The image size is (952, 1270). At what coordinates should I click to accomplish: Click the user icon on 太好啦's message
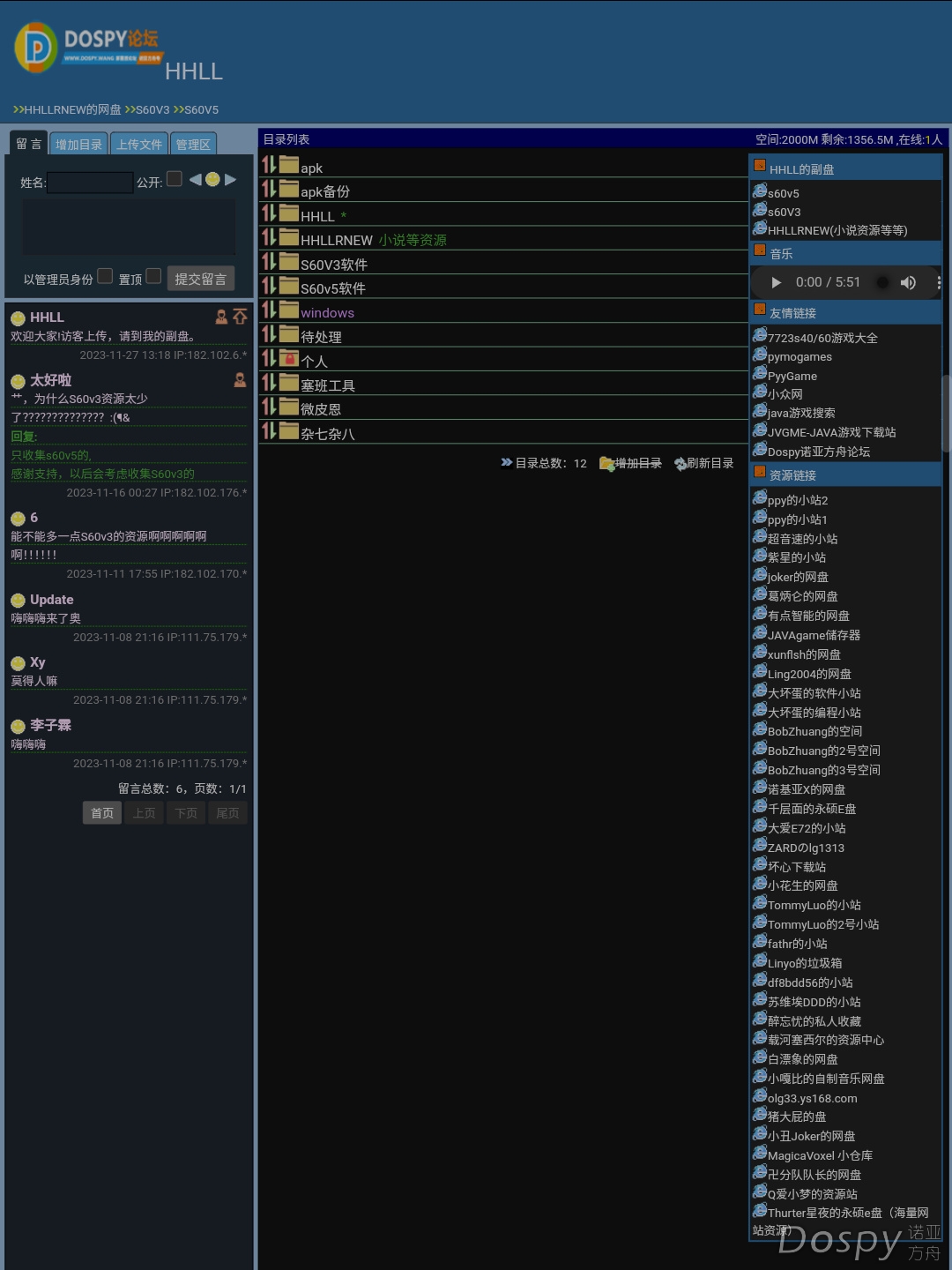coord(240,380)
